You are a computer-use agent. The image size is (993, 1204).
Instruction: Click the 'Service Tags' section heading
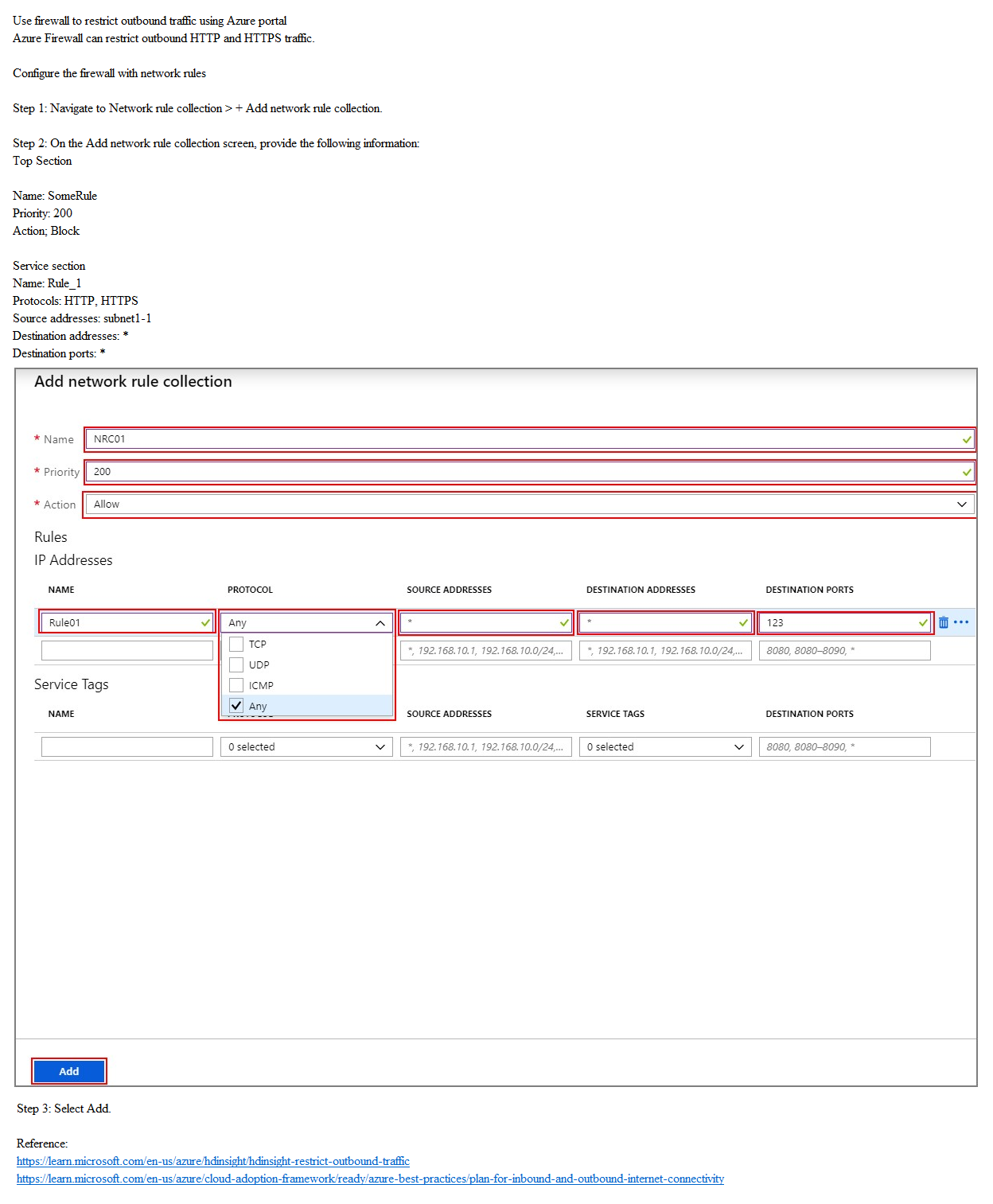pos(72,684)
